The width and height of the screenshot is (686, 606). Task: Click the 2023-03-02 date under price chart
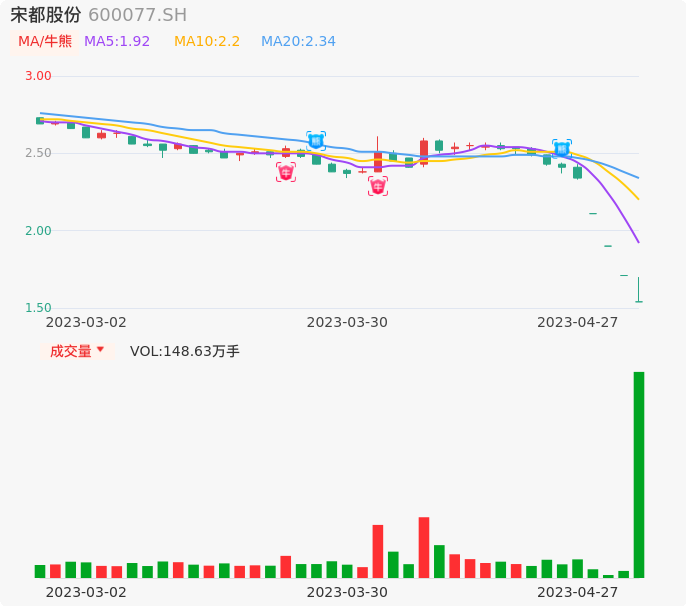point(86,322)
